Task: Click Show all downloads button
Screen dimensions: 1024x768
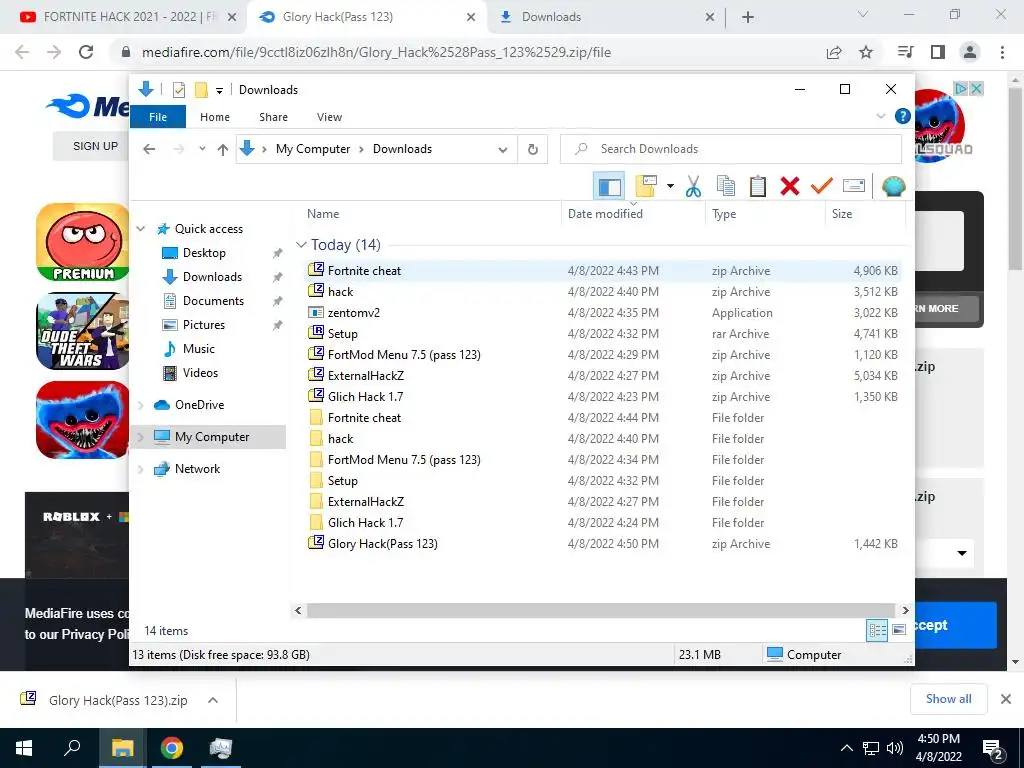Action: [948, 699]
